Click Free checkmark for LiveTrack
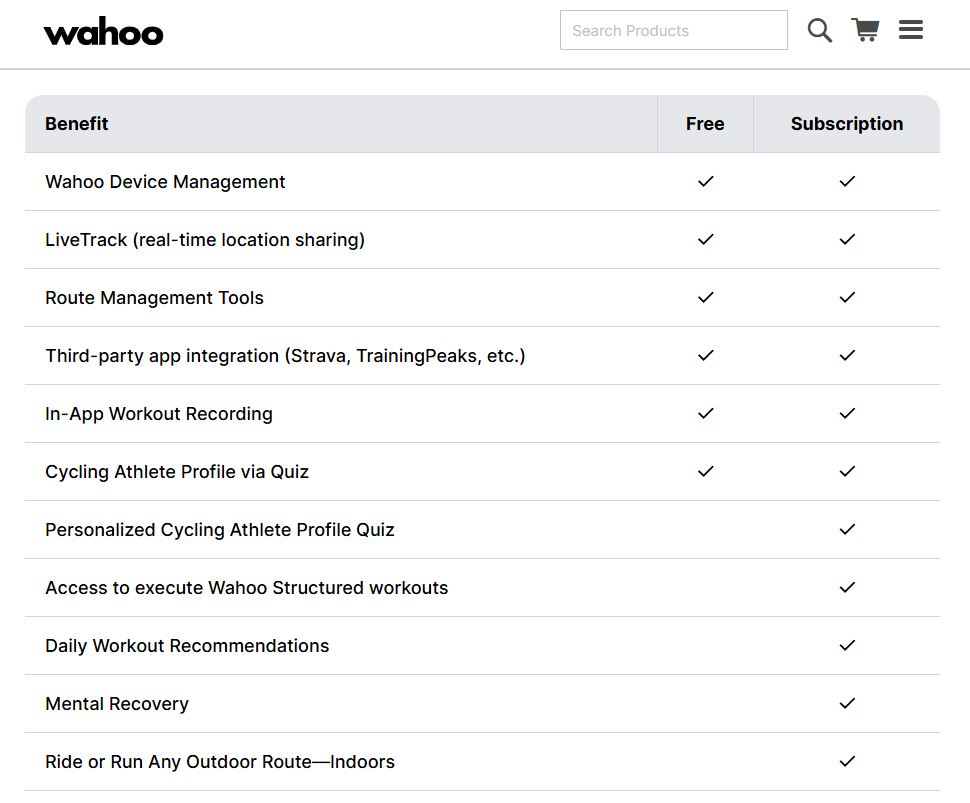The height and width of the screenshot is (803, 970). (x=706, y=239)
